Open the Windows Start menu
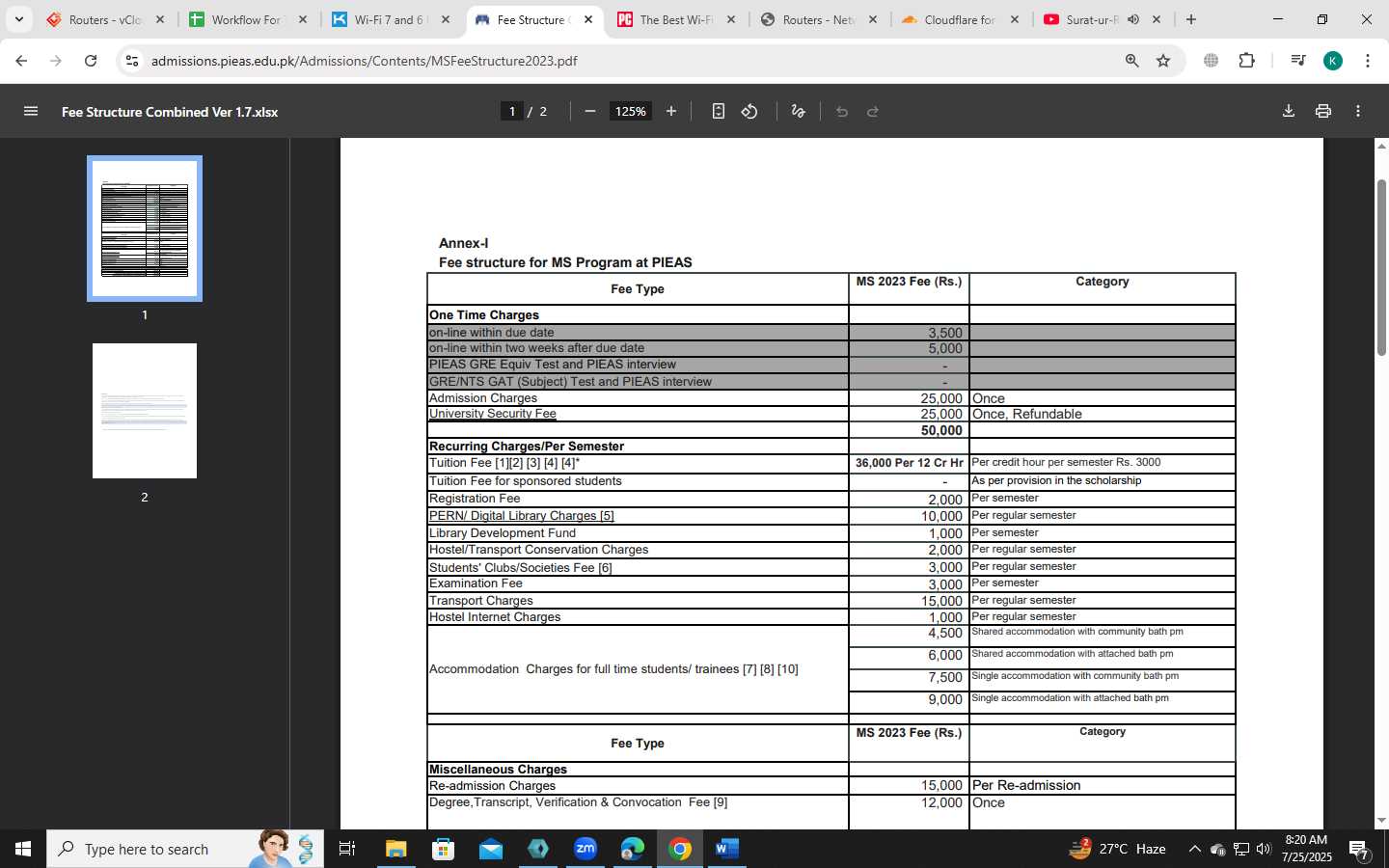Image resolution: width=1389 pixels, height=868 pixels. click(x=23, y=849)
